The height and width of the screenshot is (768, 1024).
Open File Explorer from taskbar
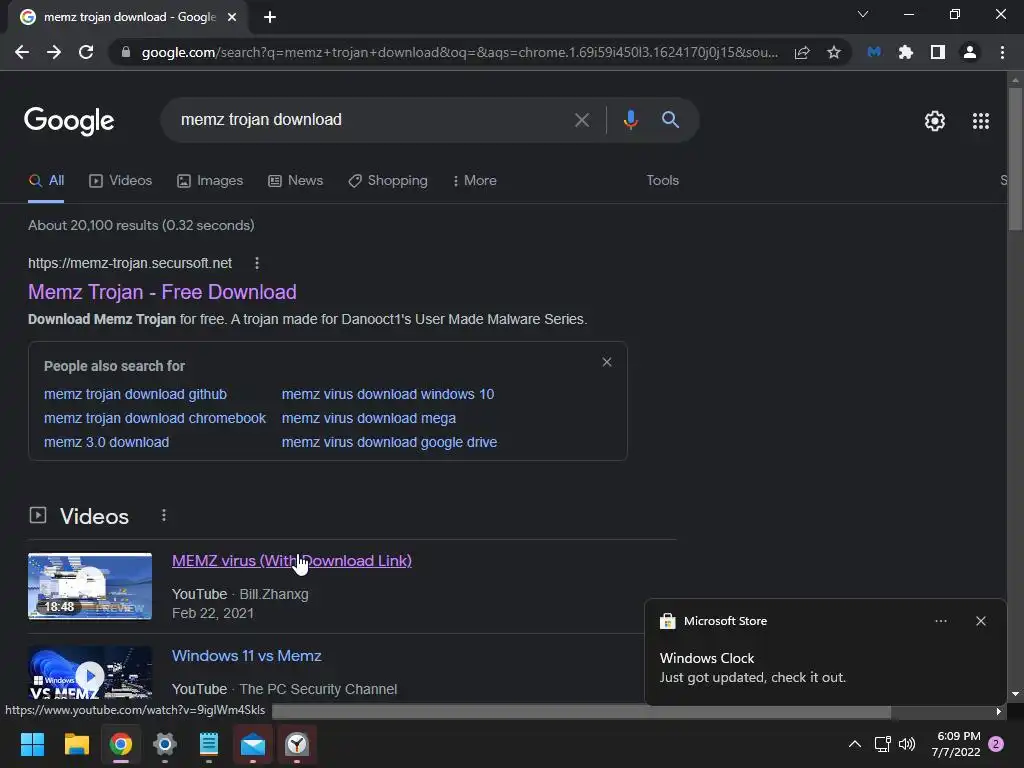point(76,744)
